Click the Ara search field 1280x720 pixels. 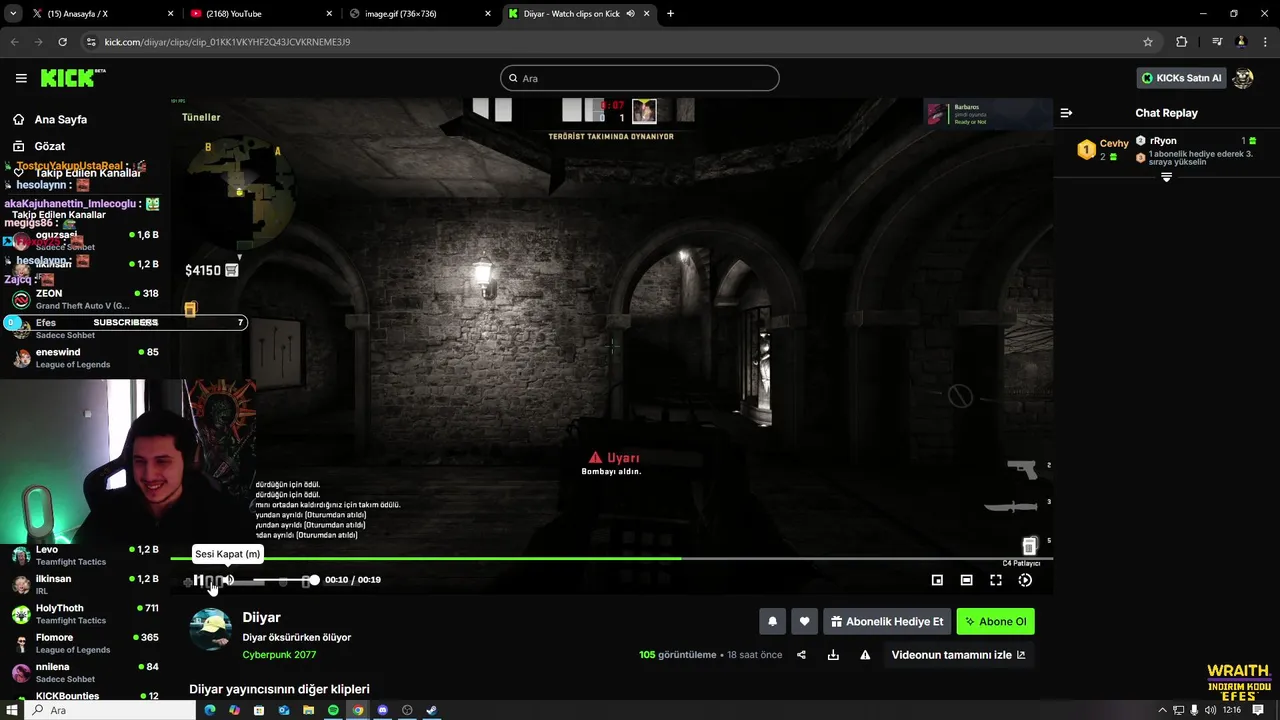(x=640, y=78)
